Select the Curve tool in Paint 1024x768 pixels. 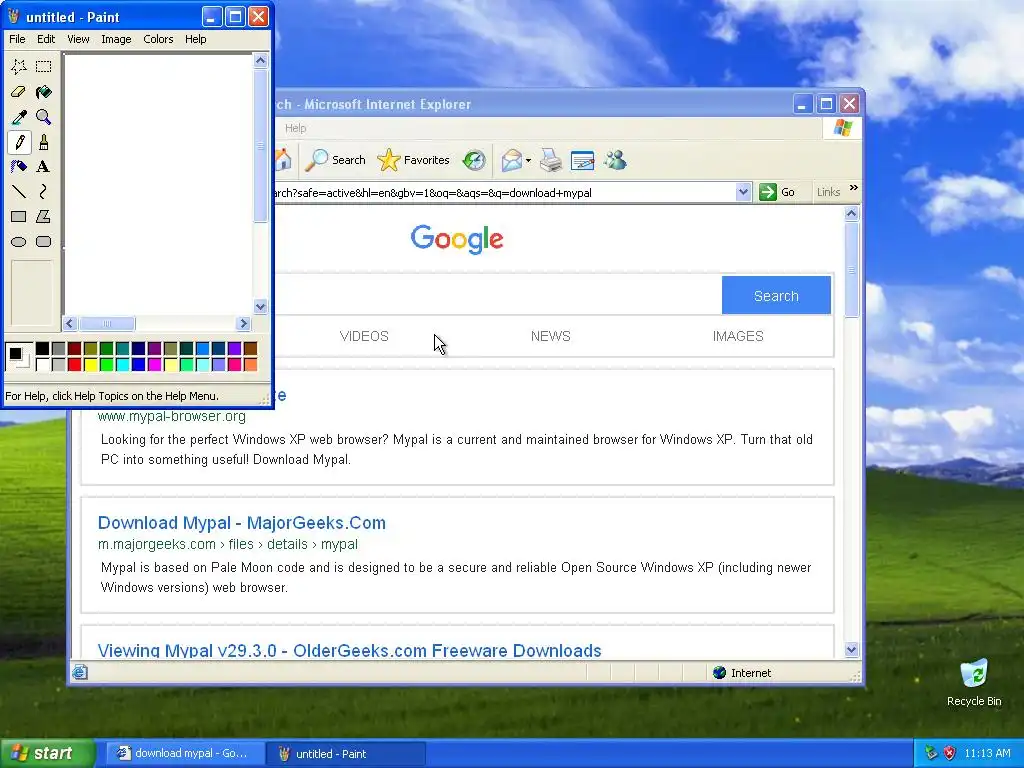[x=44, y=191]
